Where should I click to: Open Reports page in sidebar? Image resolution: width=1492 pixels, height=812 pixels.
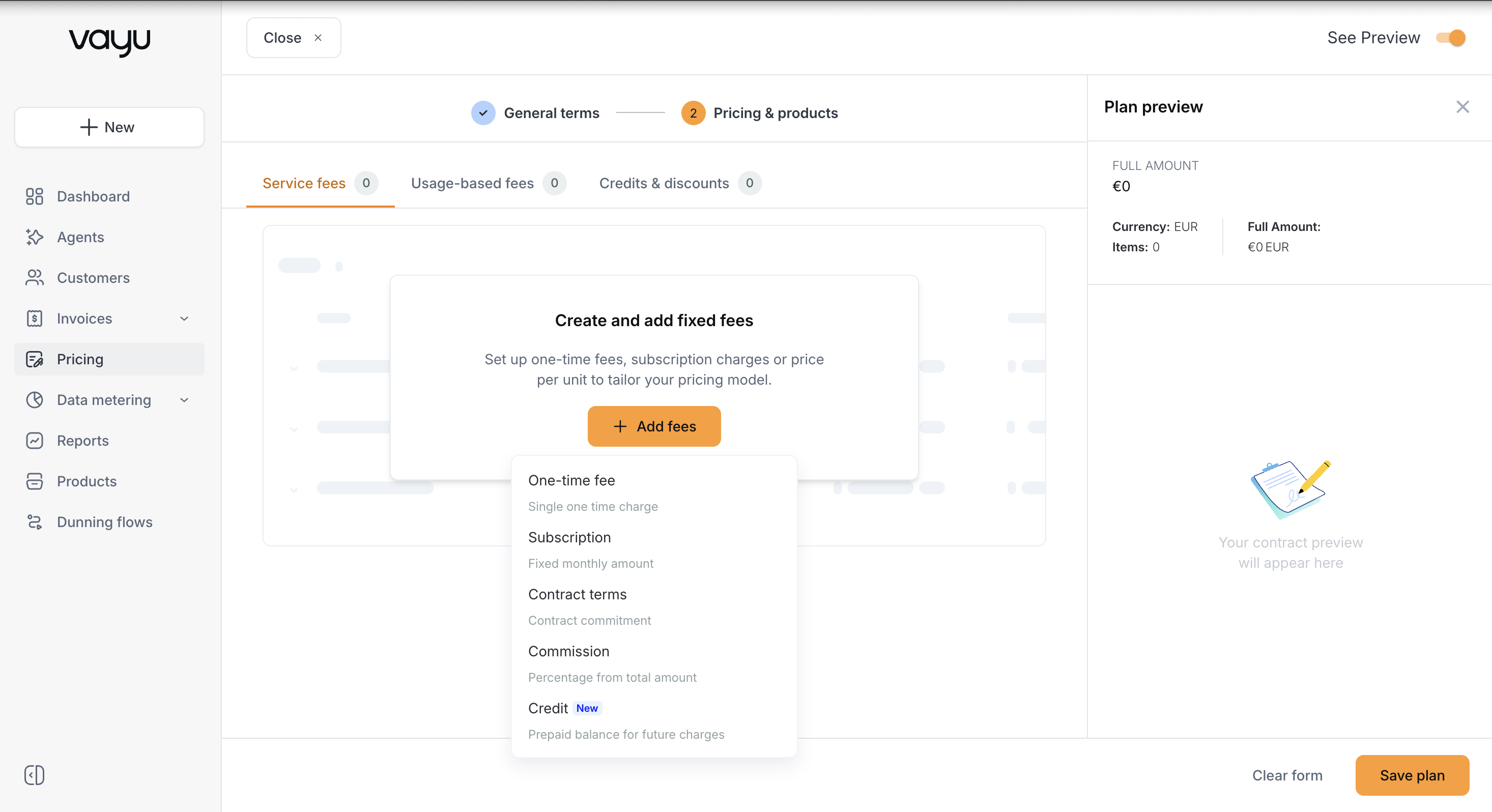[109, 441]
